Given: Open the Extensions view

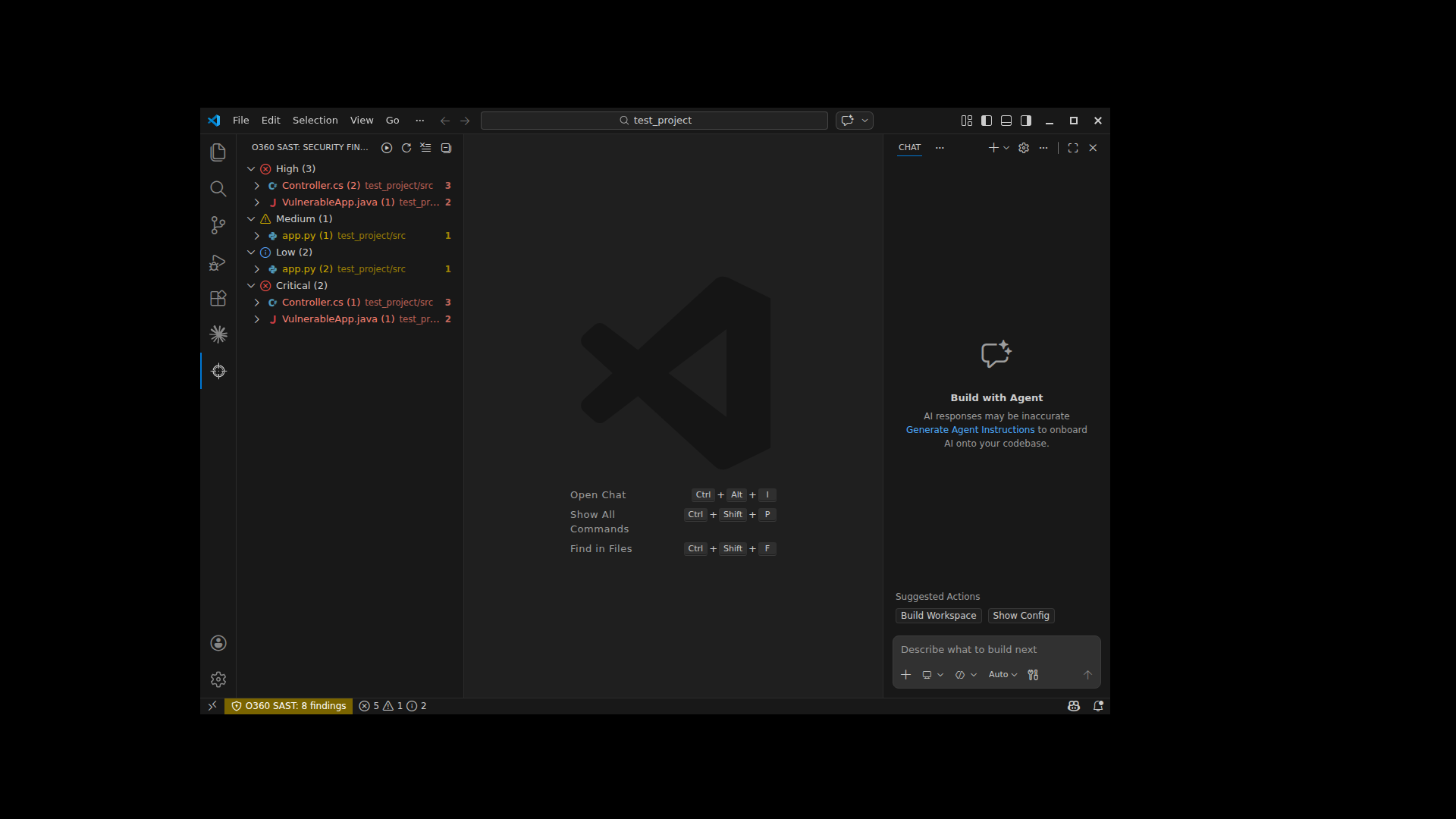Looking at the screenshot, I should click(218, 298).
